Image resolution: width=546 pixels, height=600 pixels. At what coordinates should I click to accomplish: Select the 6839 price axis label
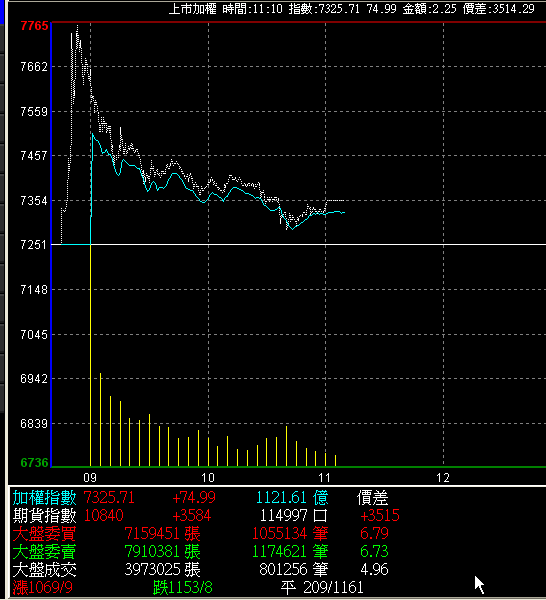point(34,424)
